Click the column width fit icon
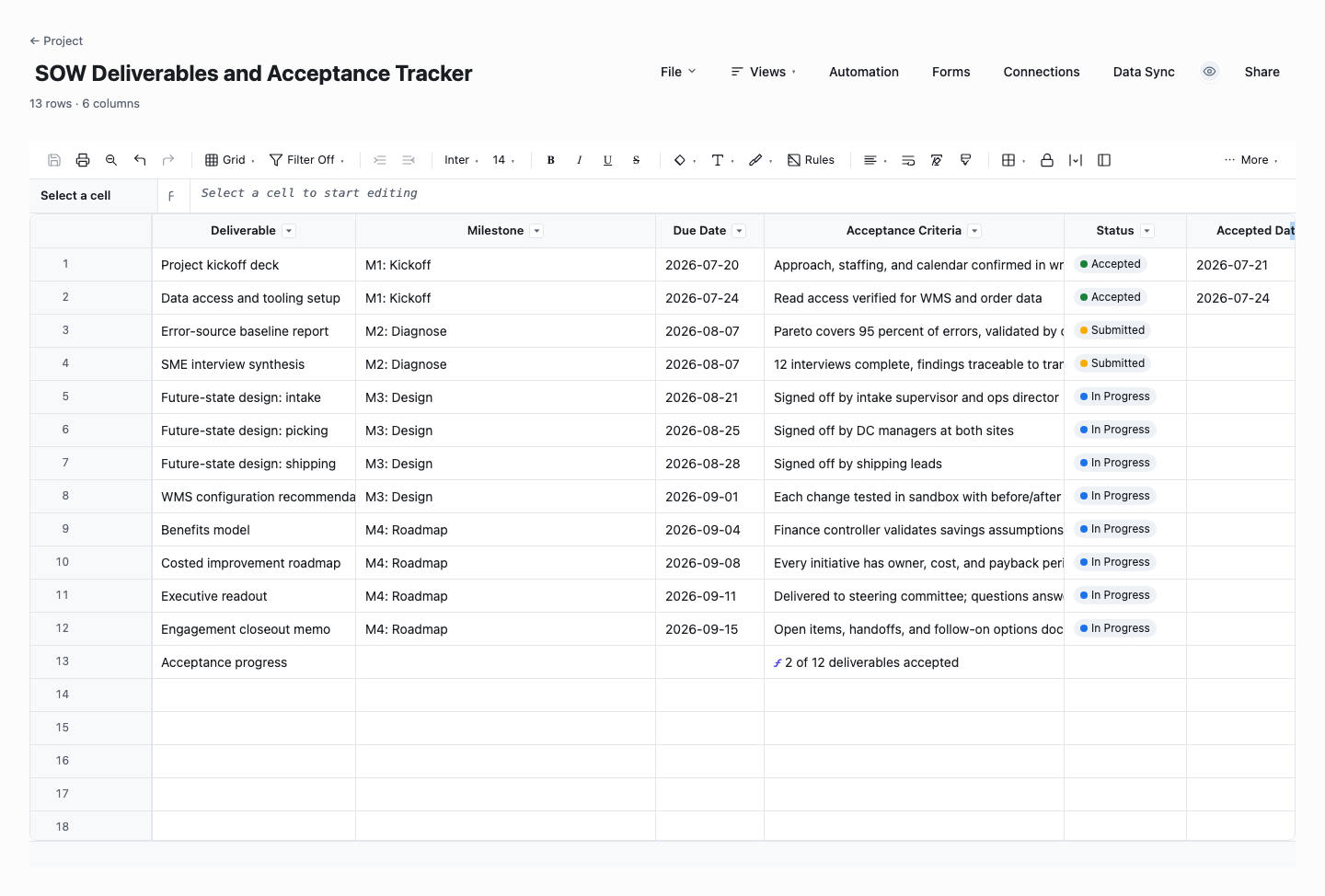 click(x=1076, y=160)
